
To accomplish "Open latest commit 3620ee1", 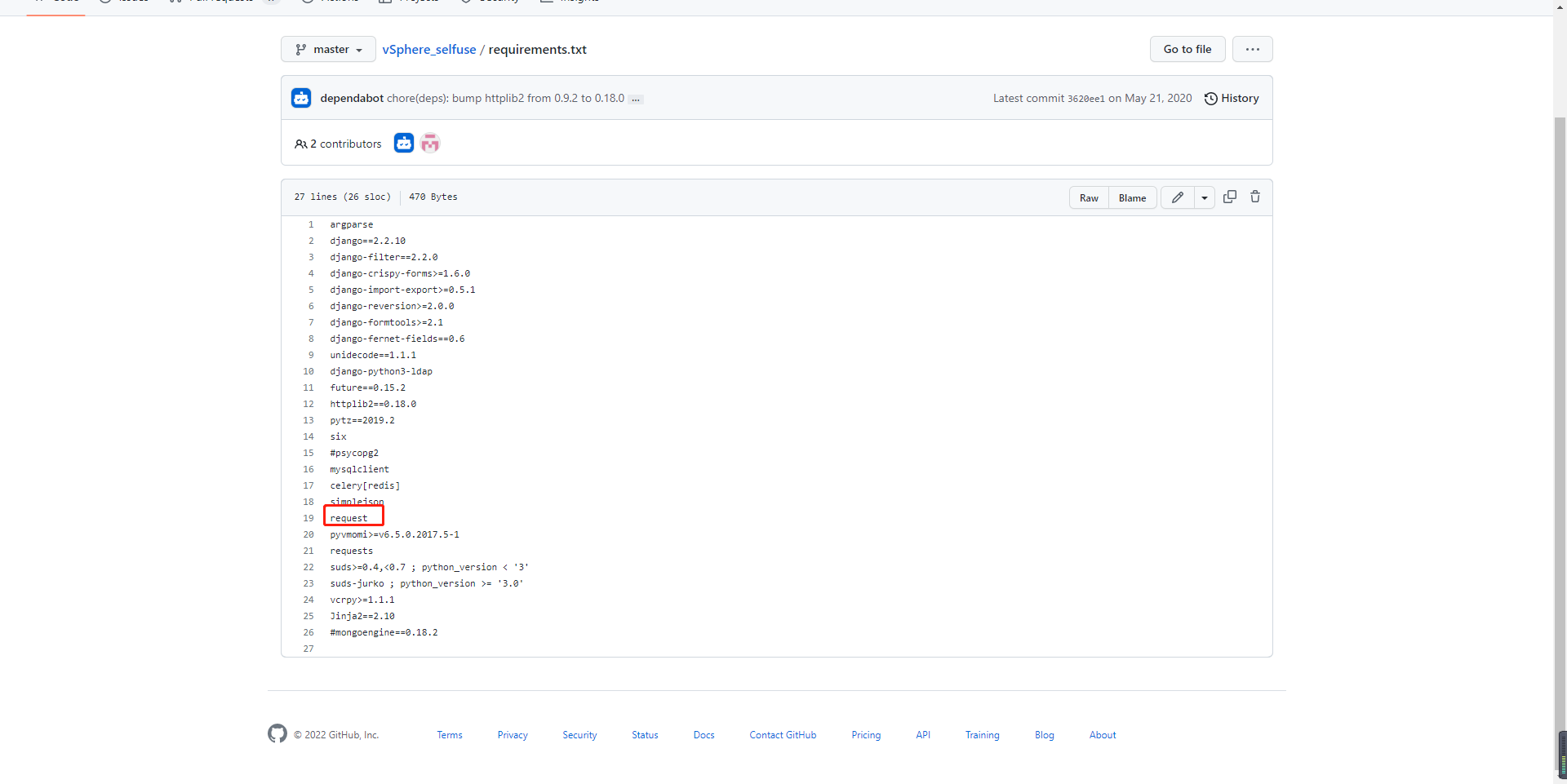I will (1085, 99).
